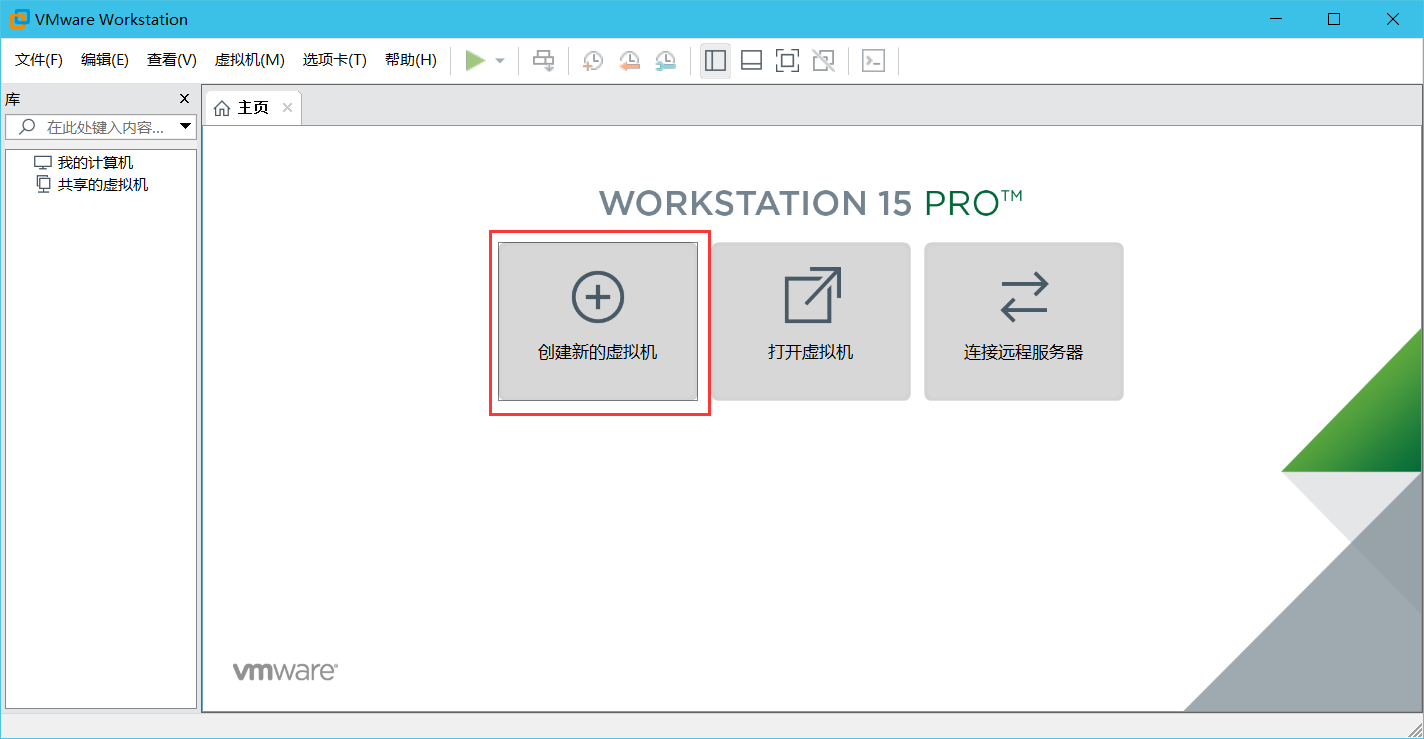Minimize the VMware Workstation window
The width and height of the screenshot is (1424, 739).
click(1275, 19)
